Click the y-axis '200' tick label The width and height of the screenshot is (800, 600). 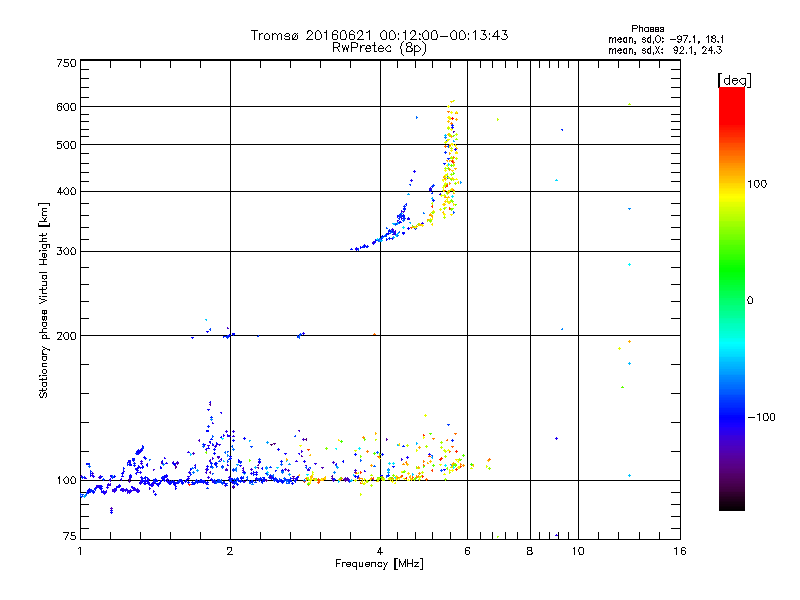tap(66, 336)
